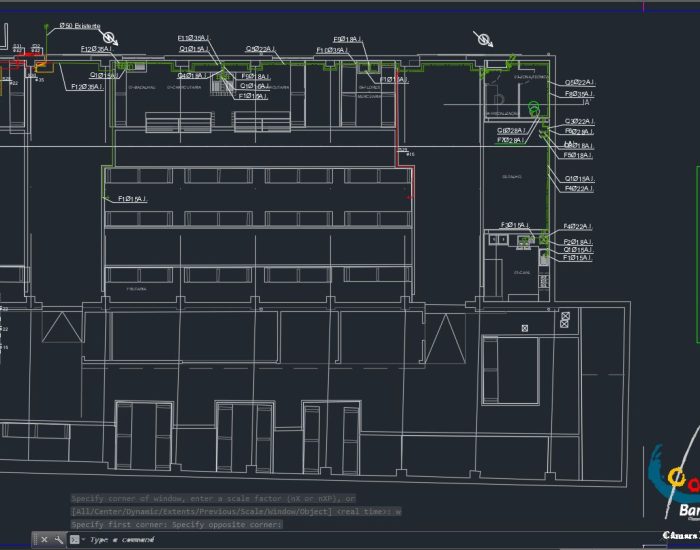Image resolution: width=700 pixels, height=550 pixels.
Task: Select the top C3Ø22A.I. label
Action: click(579, 121)
